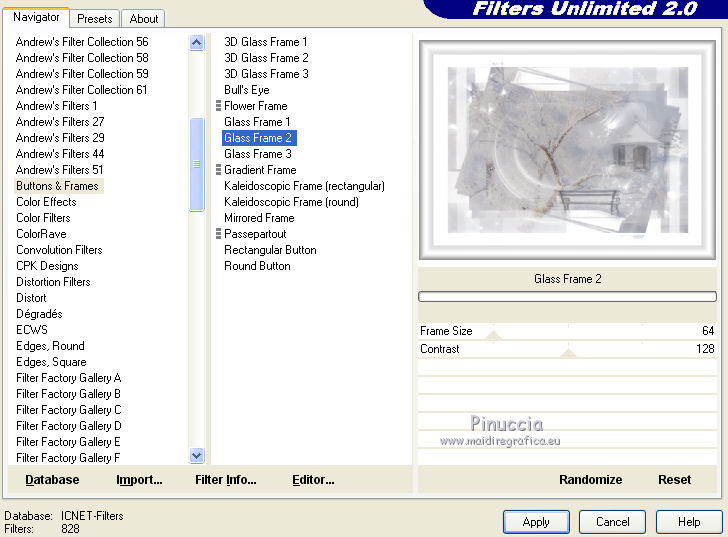The image size is (728, 537).
Task: Open the Editor... dialog
Action: click(313, 480)
